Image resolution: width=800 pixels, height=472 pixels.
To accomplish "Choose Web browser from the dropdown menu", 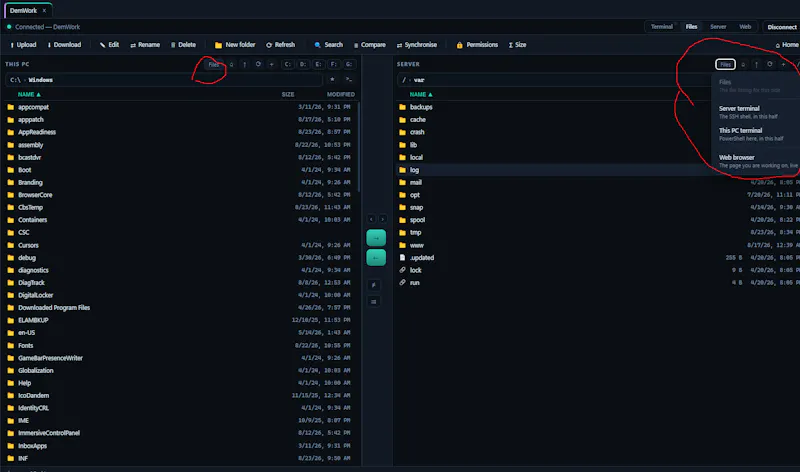I will point(756,161).
